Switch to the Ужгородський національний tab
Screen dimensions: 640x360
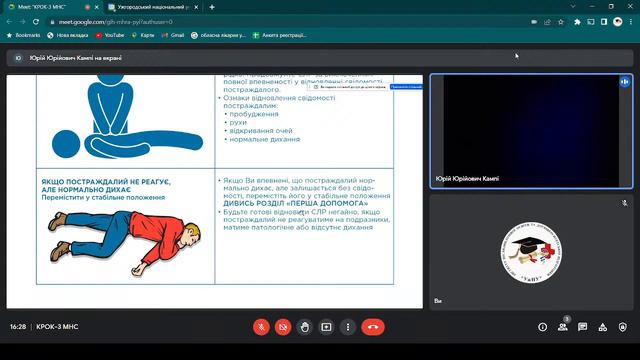click(x=153, y=7)
